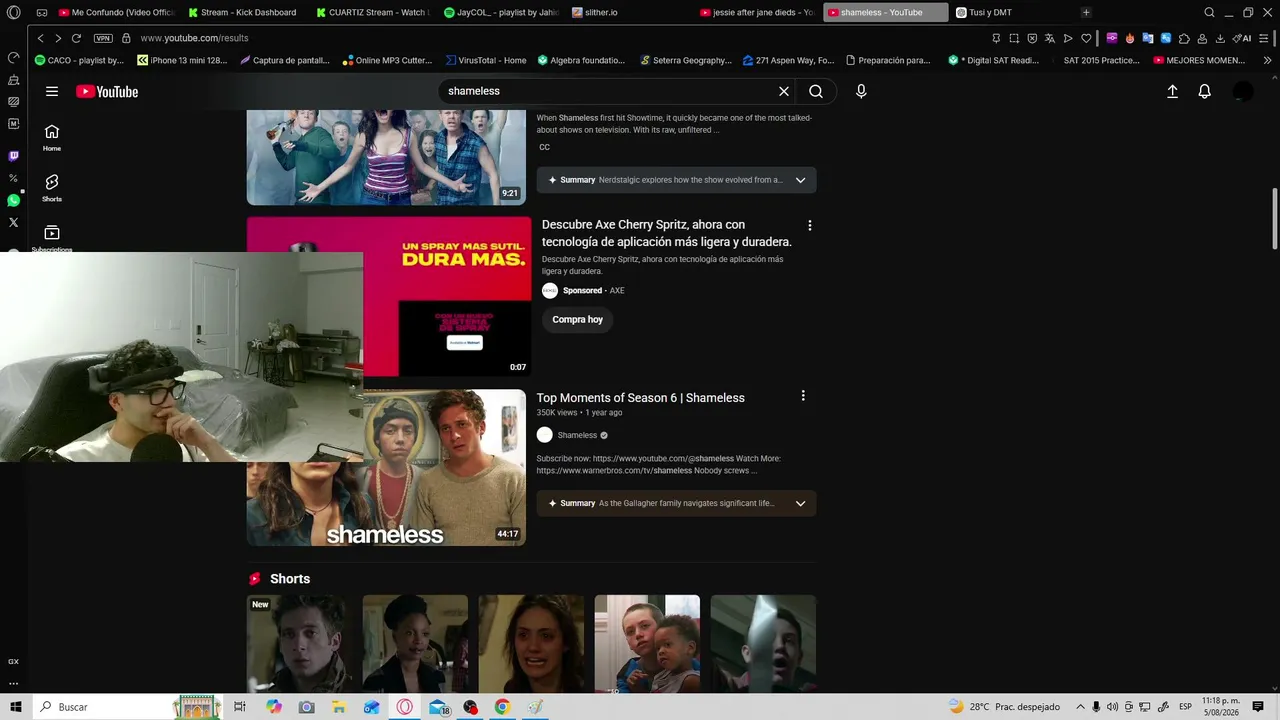Switch to Me Confundo video tab
Screen dimensions: 1280x720
(x=118, y=13)
